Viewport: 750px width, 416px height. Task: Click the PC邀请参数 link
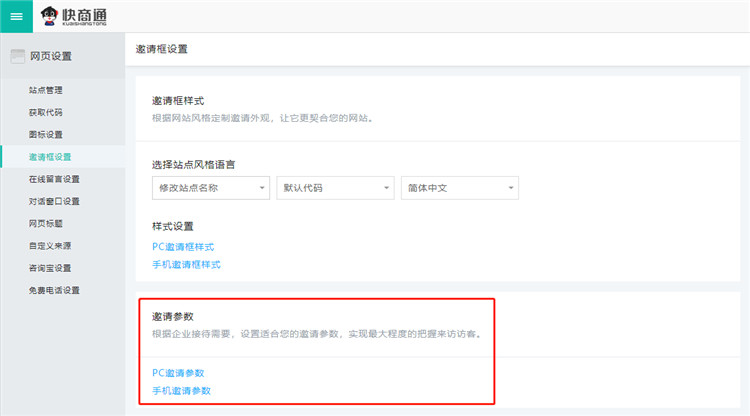178,372
